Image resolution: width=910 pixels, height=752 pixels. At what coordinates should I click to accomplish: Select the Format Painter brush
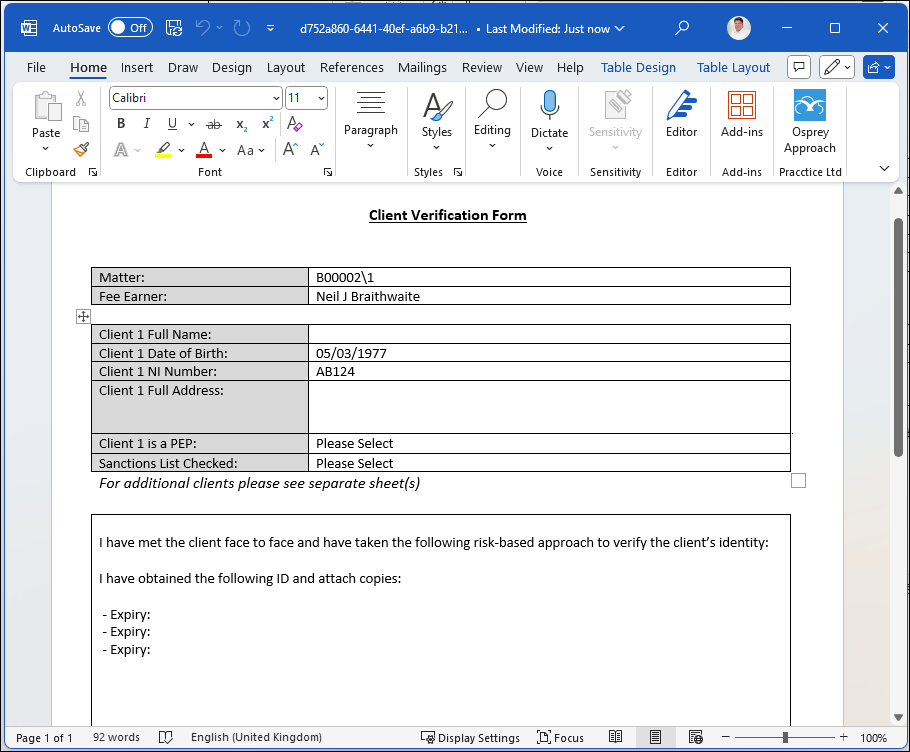point(81,150)
